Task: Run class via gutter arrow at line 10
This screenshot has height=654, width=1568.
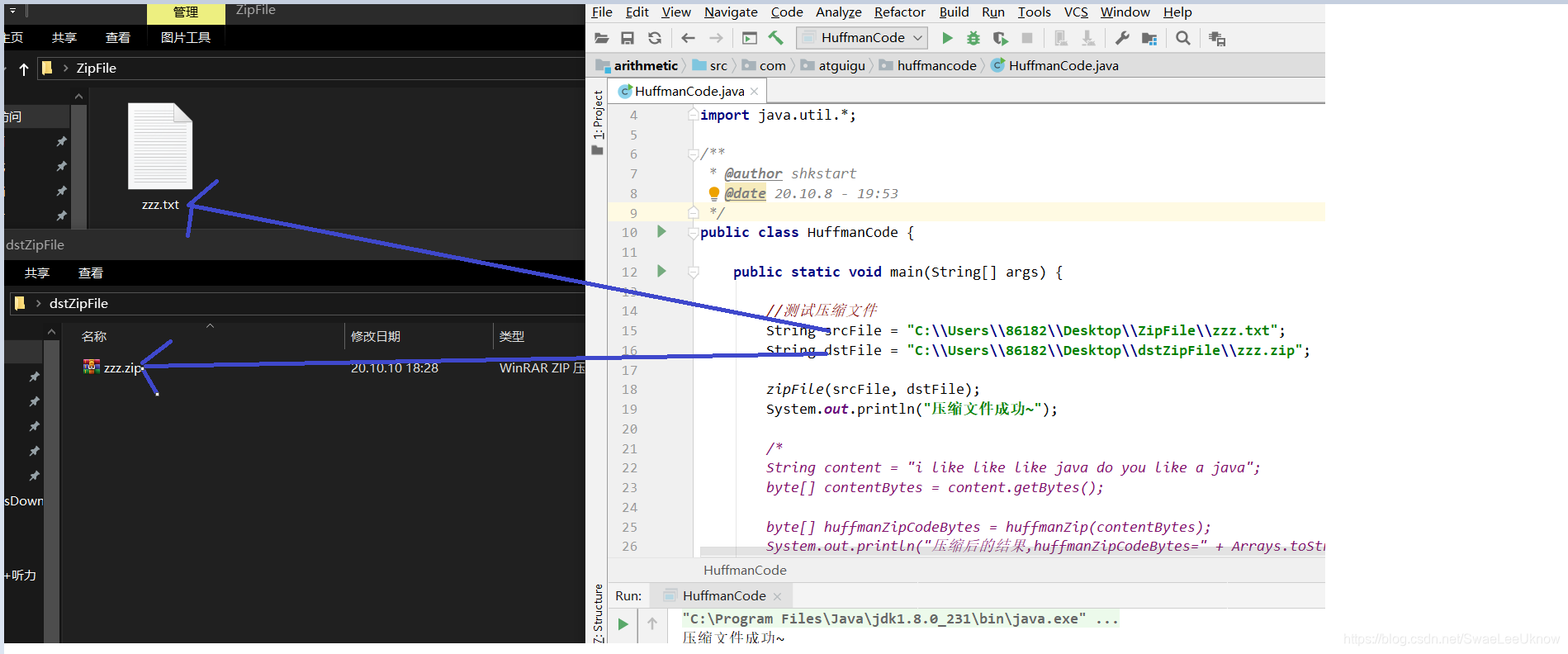Action: click(661, 232)
